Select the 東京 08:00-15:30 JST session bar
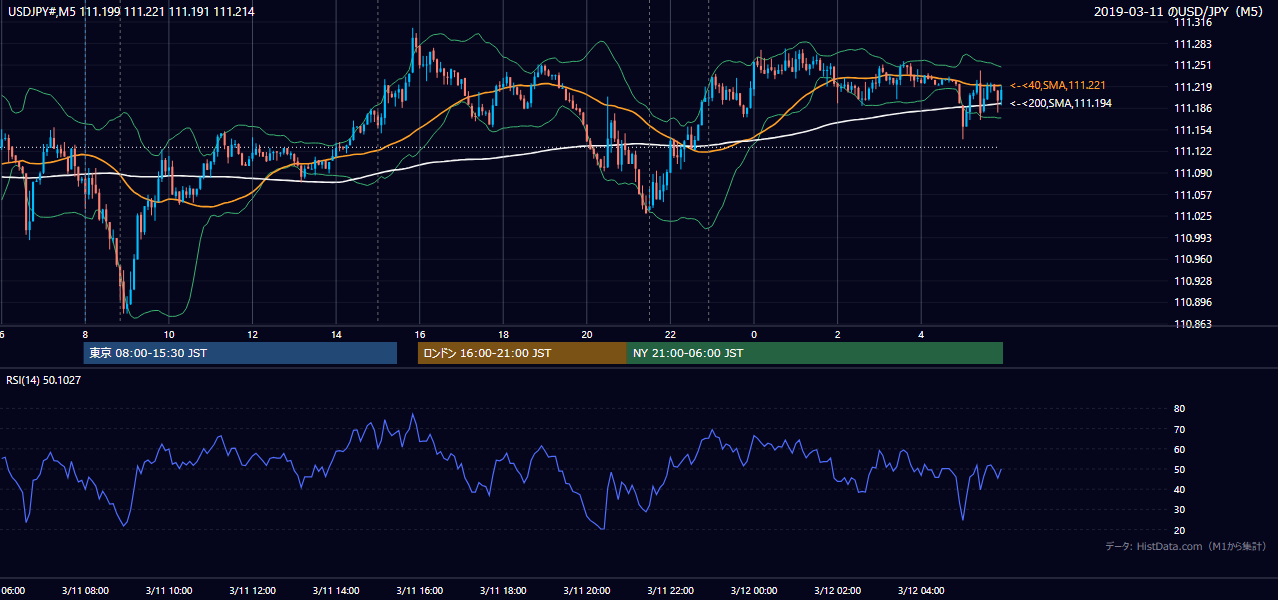 [240, 353]
